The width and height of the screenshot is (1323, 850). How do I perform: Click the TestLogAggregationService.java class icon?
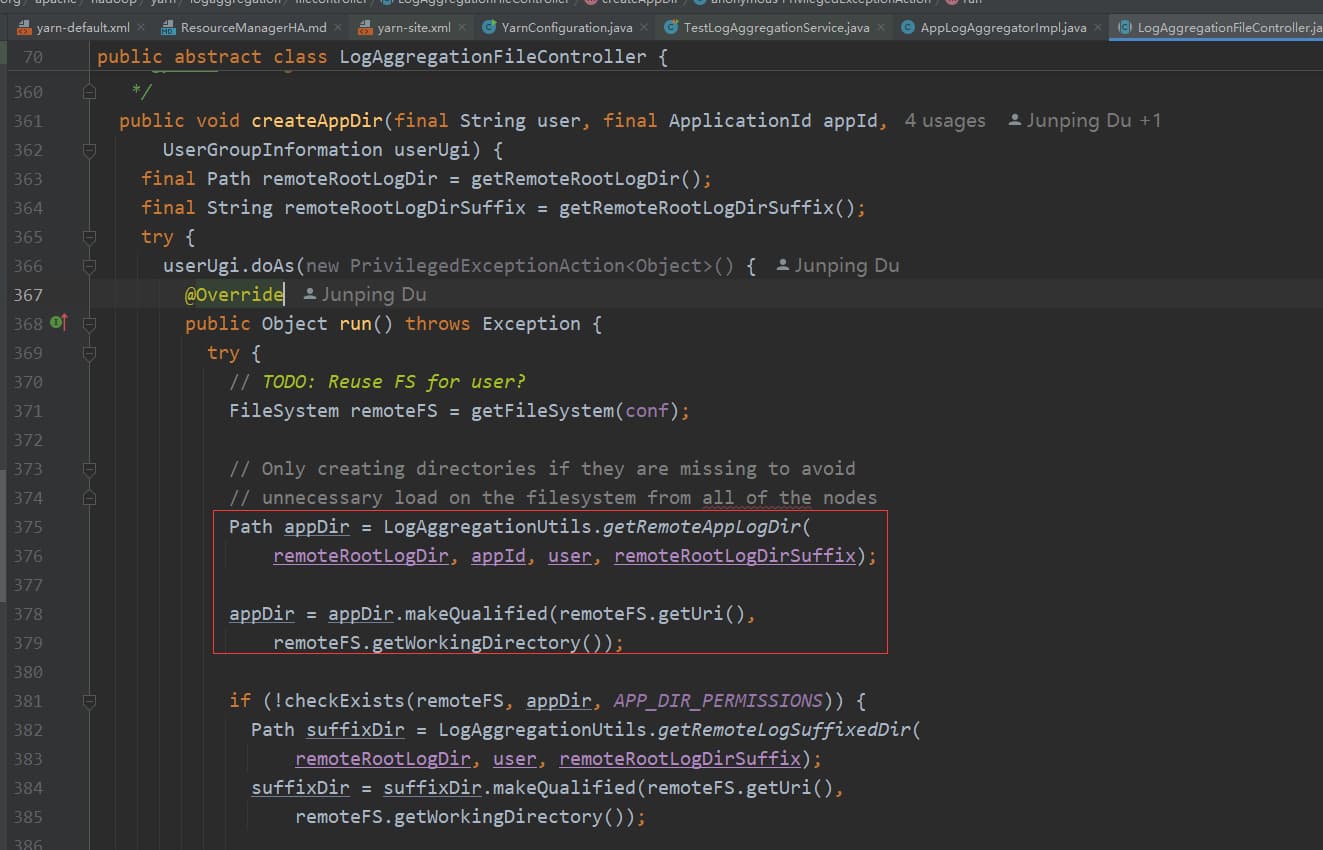671,27
